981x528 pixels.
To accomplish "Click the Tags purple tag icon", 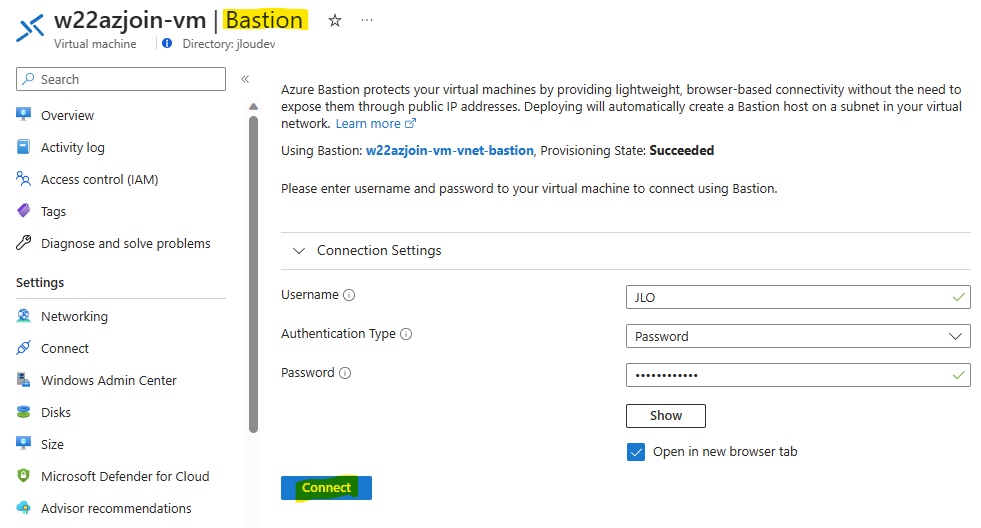I will click(23, 211).
